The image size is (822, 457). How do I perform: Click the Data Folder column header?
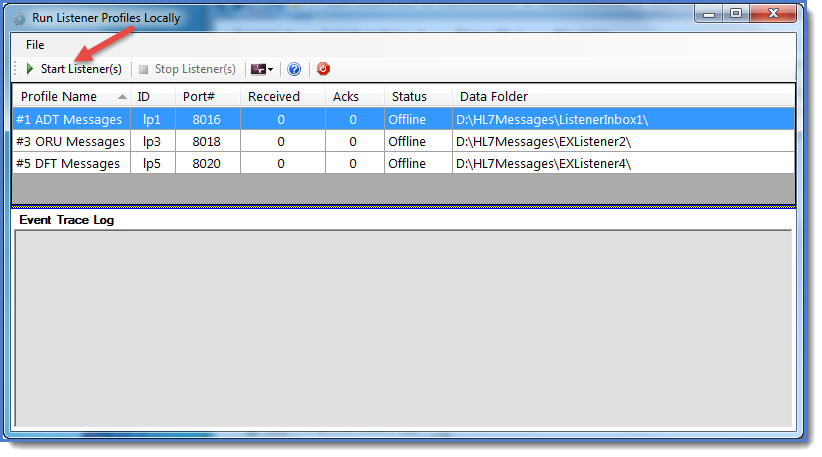[623, 96]
